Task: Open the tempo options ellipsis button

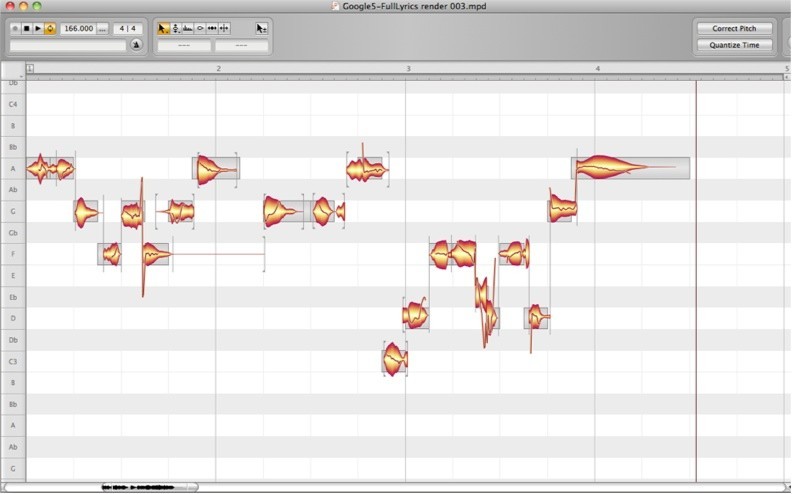Action: click(x=102, y=29)
